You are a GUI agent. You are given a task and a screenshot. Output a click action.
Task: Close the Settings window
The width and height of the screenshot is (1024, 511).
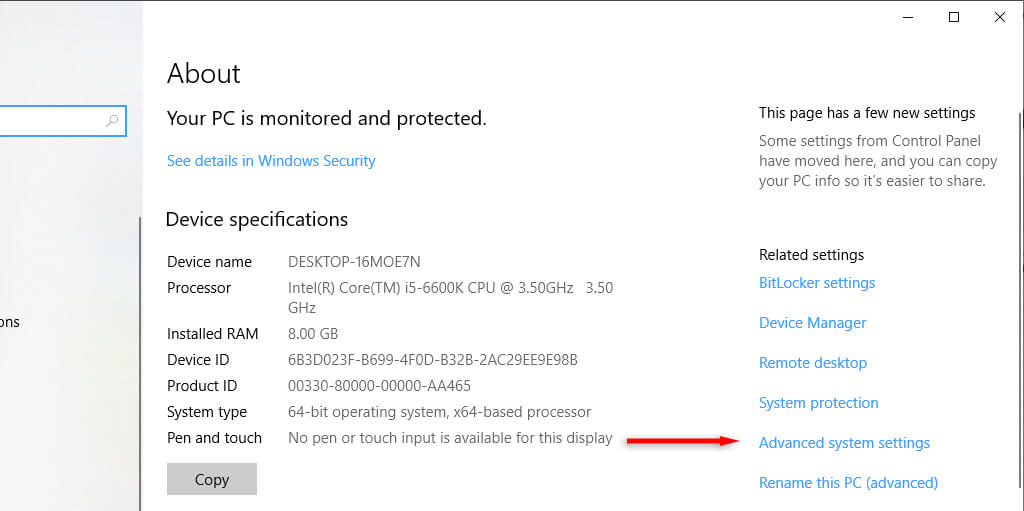pyautogui.click(x=1000, y=17)
